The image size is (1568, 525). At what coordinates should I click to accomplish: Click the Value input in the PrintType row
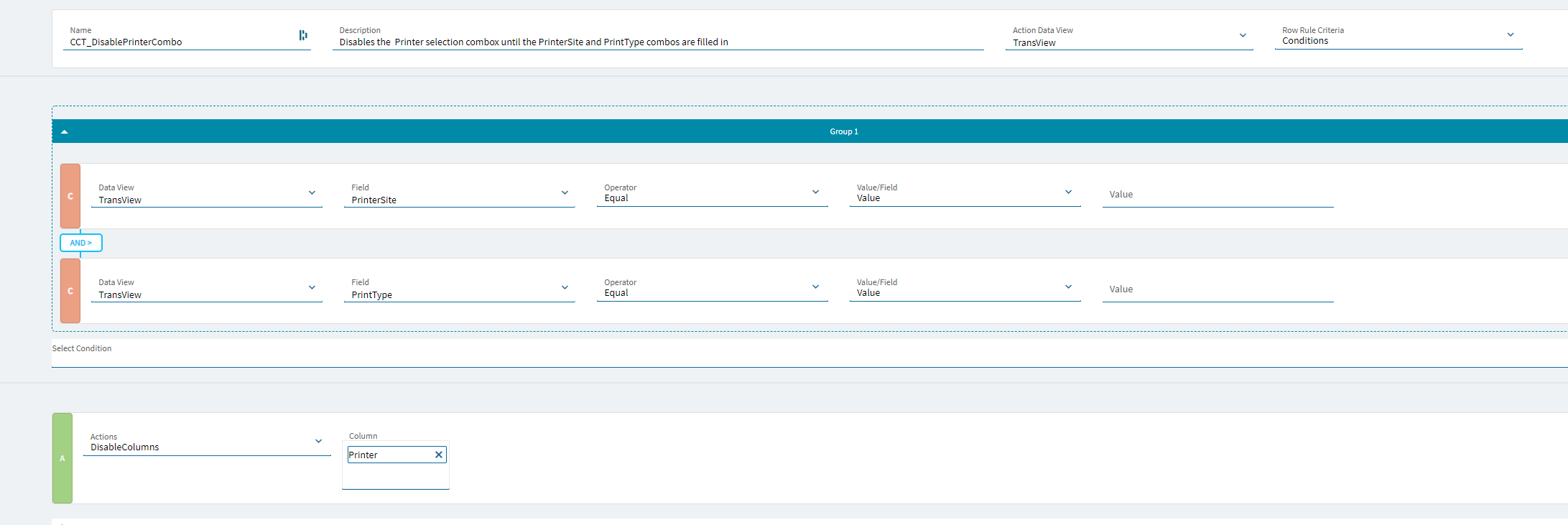point(1218,289)
